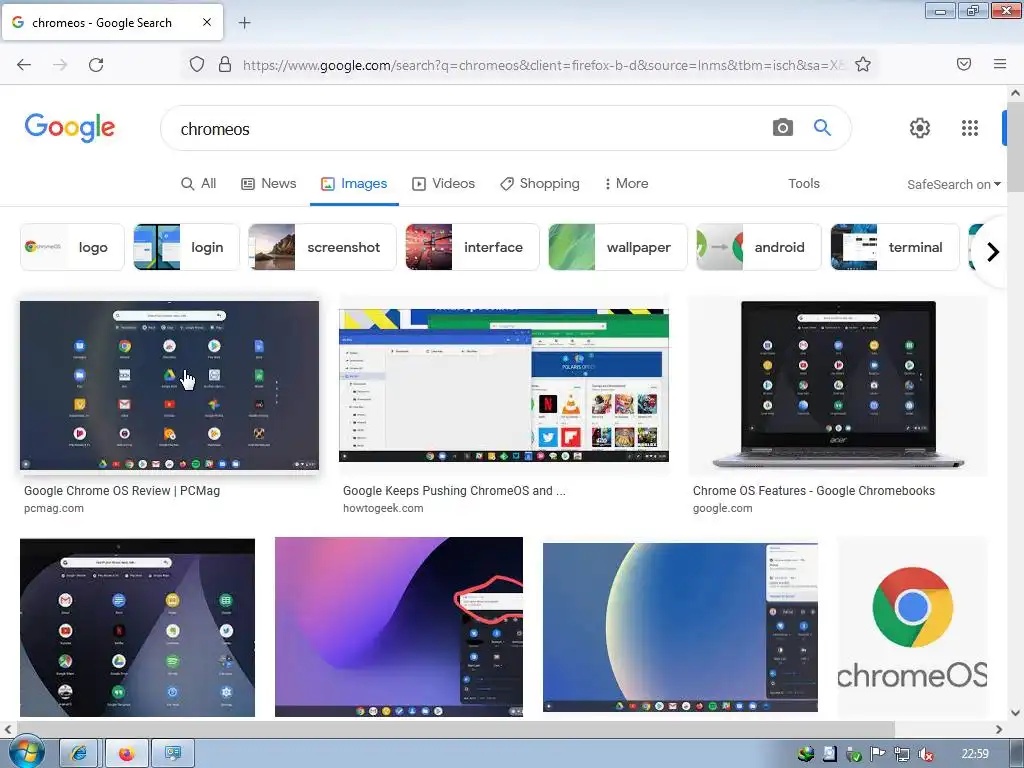
Task: Open Google quick settings gear
Action: point(920,128)
